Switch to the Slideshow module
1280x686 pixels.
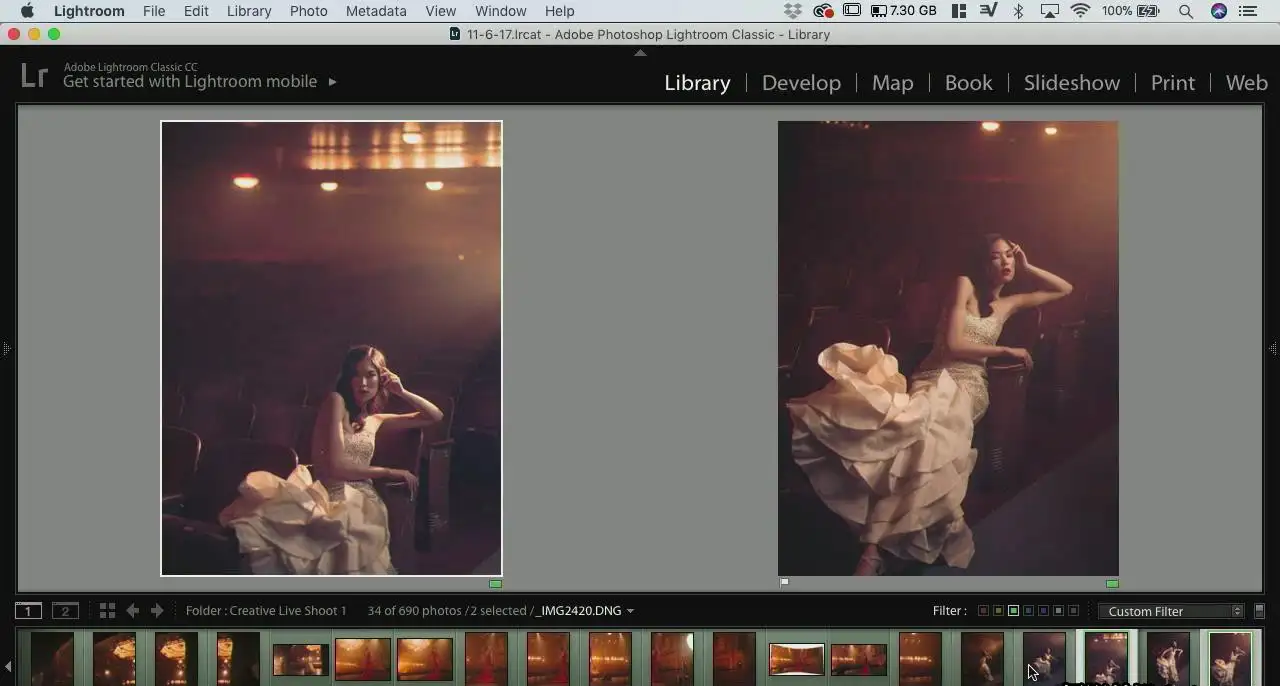pos(1072,83)
